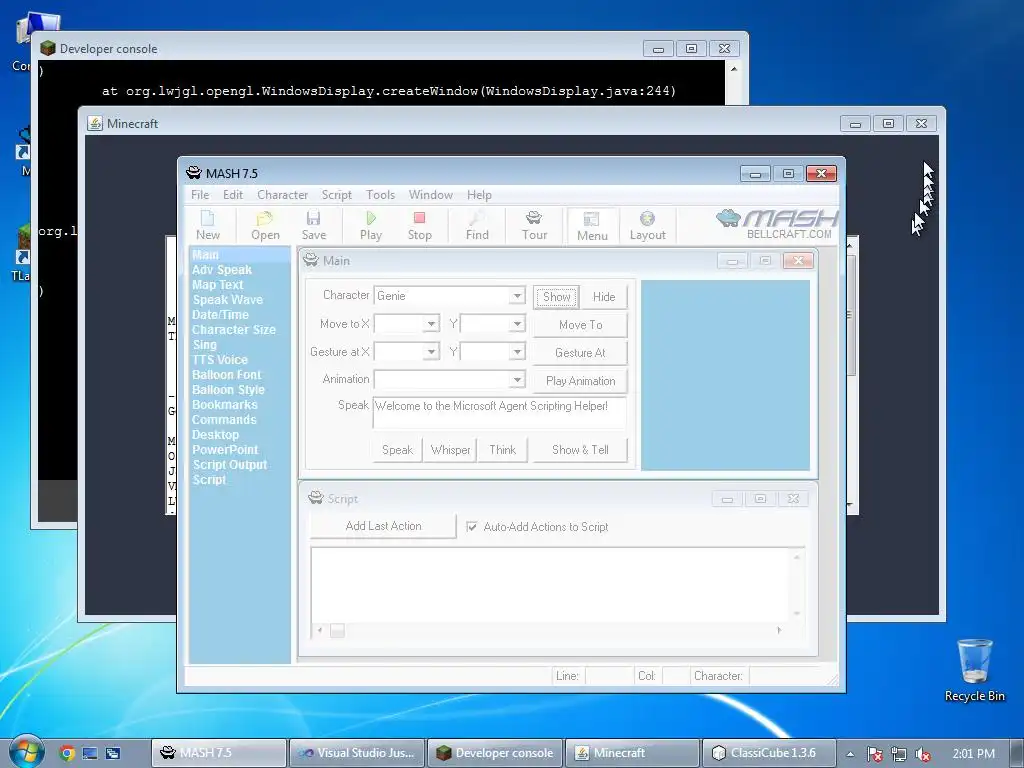Open a script with the Open toolbar icon
This screenshot has width=1024, height=768.
tap(265, 225)
